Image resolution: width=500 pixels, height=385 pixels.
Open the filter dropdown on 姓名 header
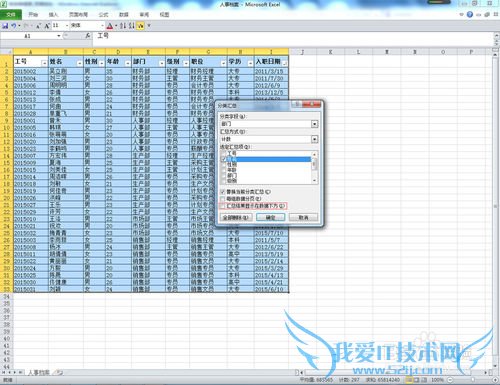pos(79,63)
